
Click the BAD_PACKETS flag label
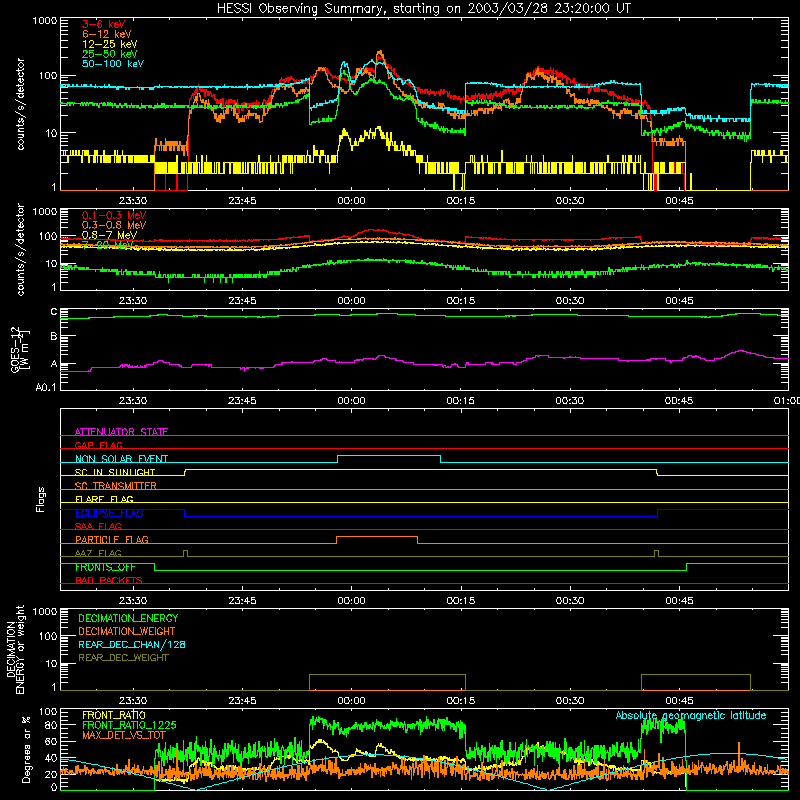pyautogui.click(x=109, y=580)
